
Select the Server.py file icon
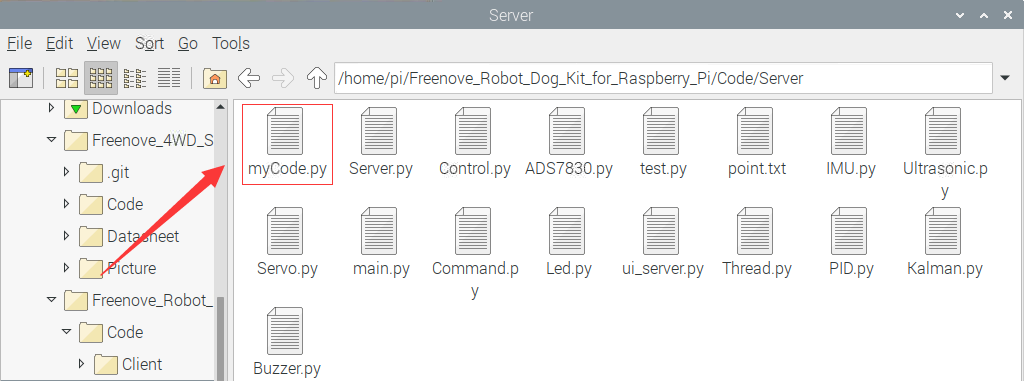380,131
